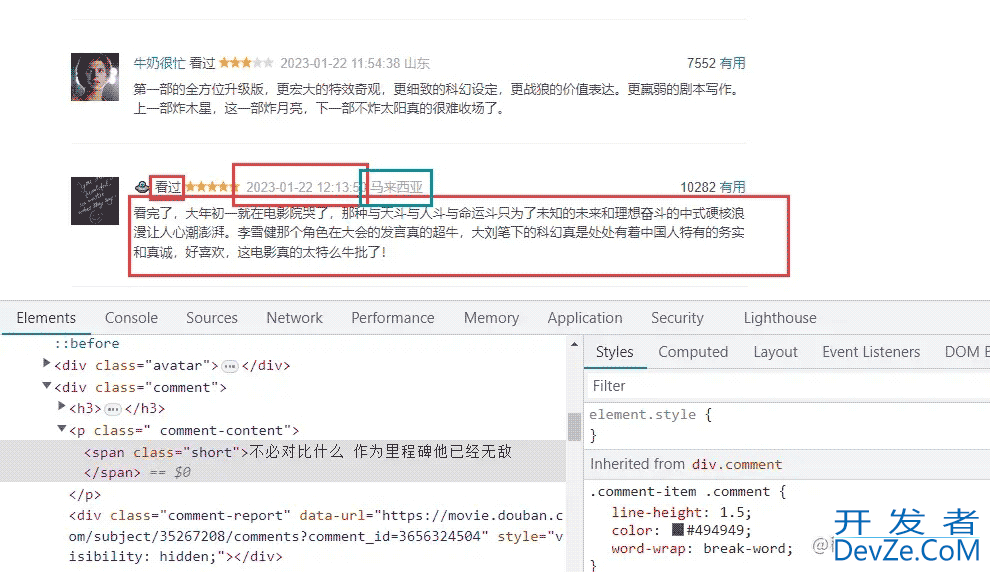Select the div comment-report element line
Screen dimensions: 990x572
[x=316, y=536]
